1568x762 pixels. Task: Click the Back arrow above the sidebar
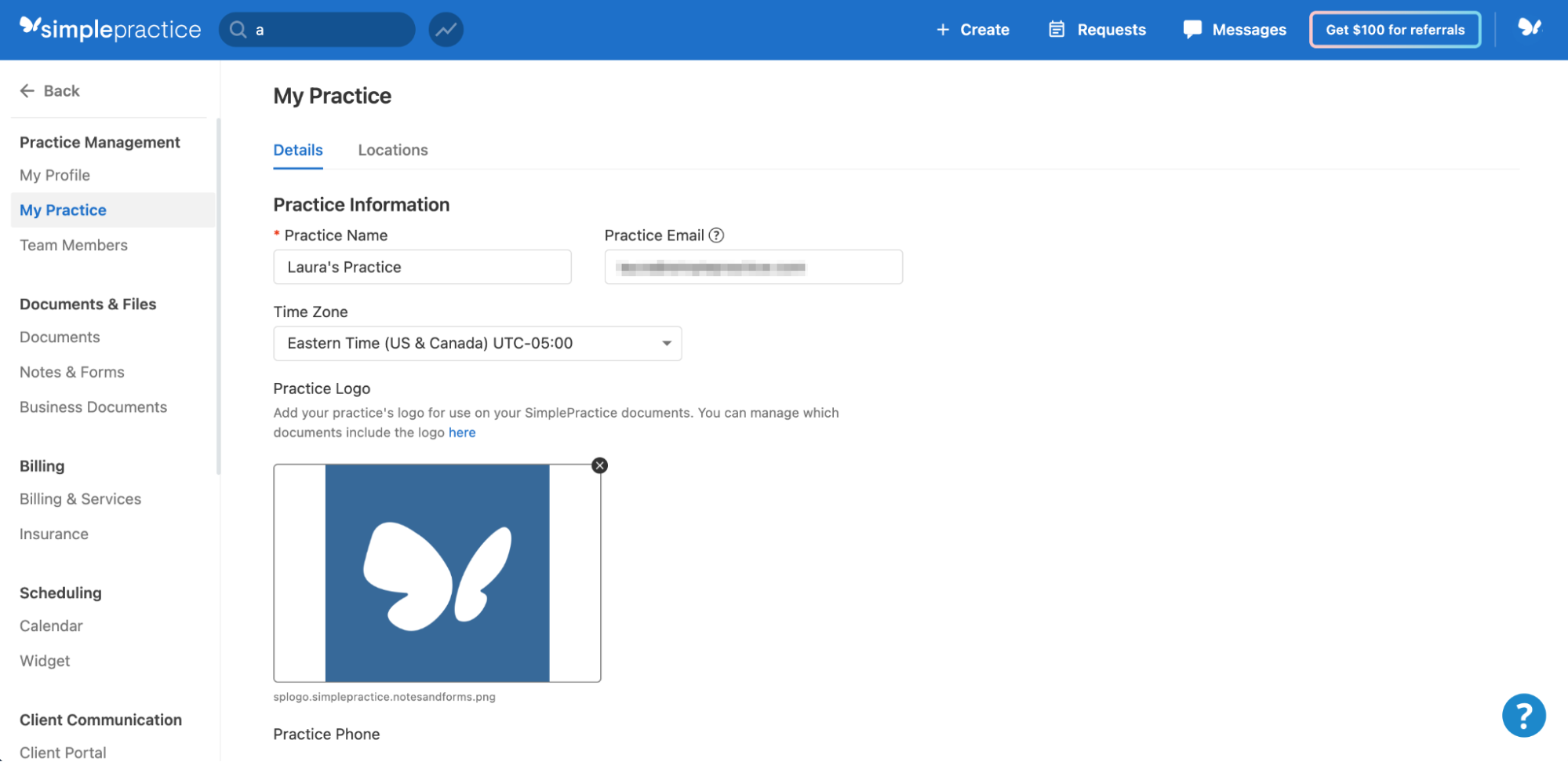tap(27, 90)
